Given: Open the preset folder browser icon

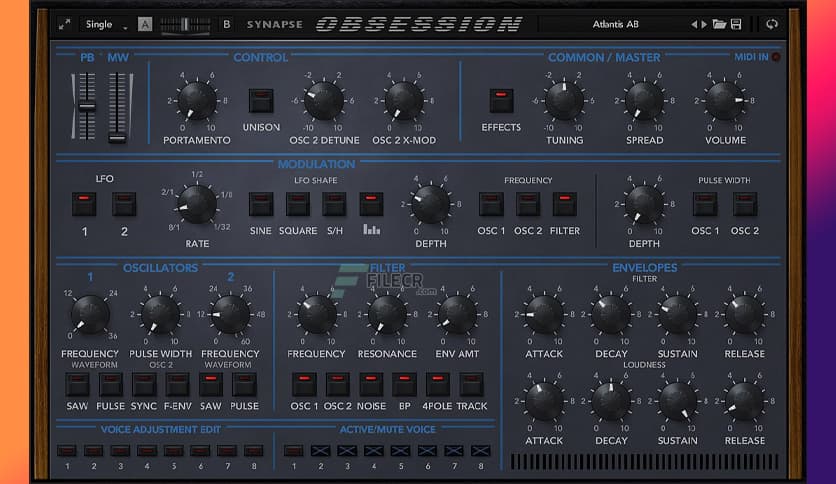Looking at the screenshot, I should 719,24.
